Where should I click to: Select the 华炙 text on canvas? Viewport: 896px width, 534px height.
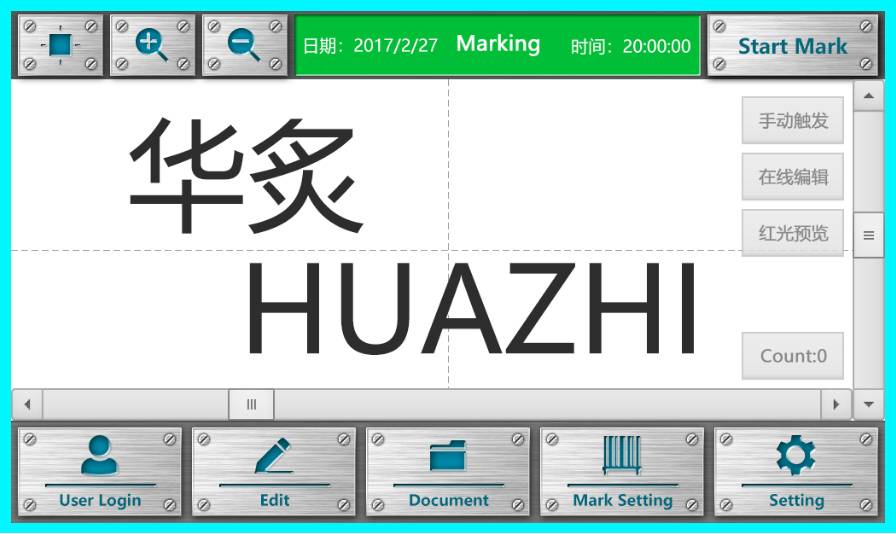[246, 176]
